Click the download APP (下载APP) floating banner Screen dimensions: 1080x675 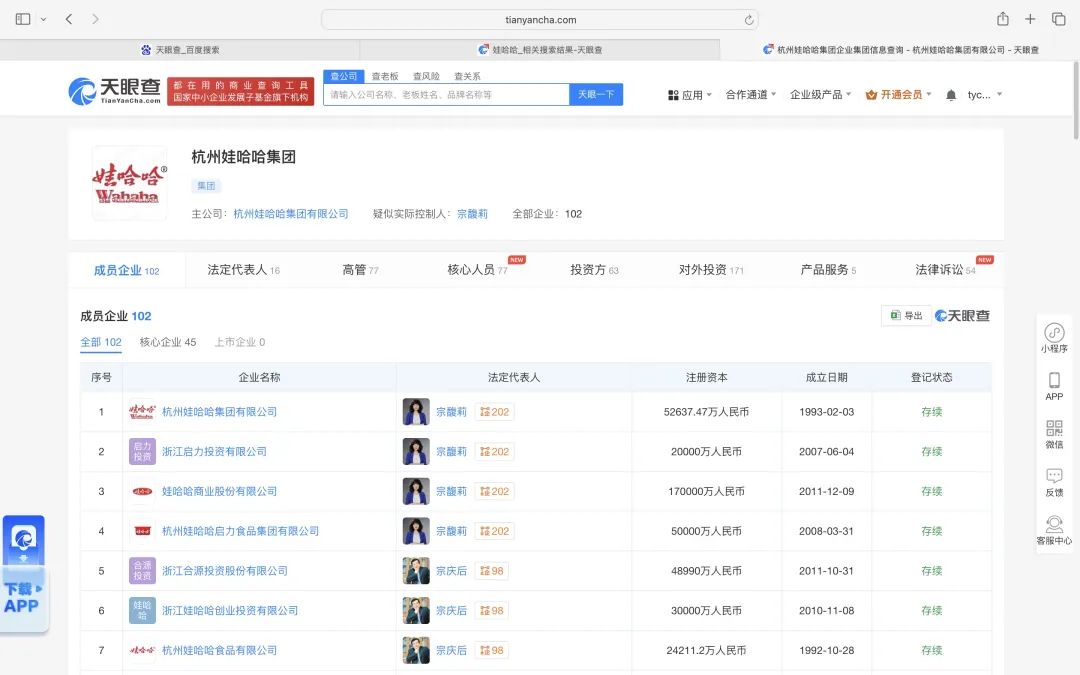24,574
